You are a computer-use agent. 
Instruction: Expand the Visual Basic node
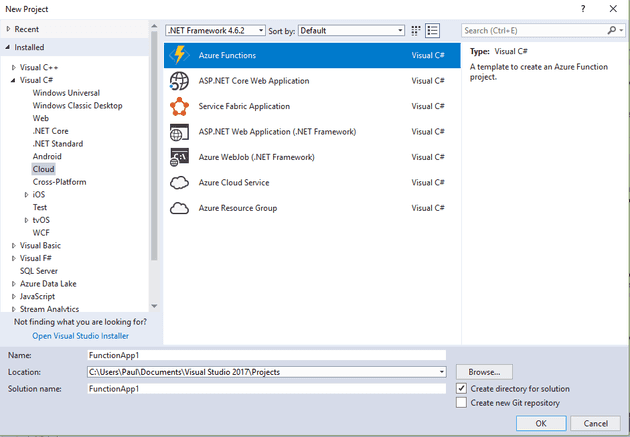click(14, 245)
